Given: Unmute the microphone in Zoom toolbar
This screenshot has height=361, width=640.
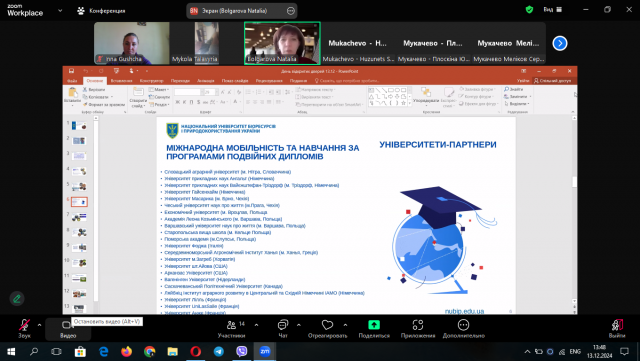Looking at the screenshot, I should pyautogui.click(x=24, y=325).
